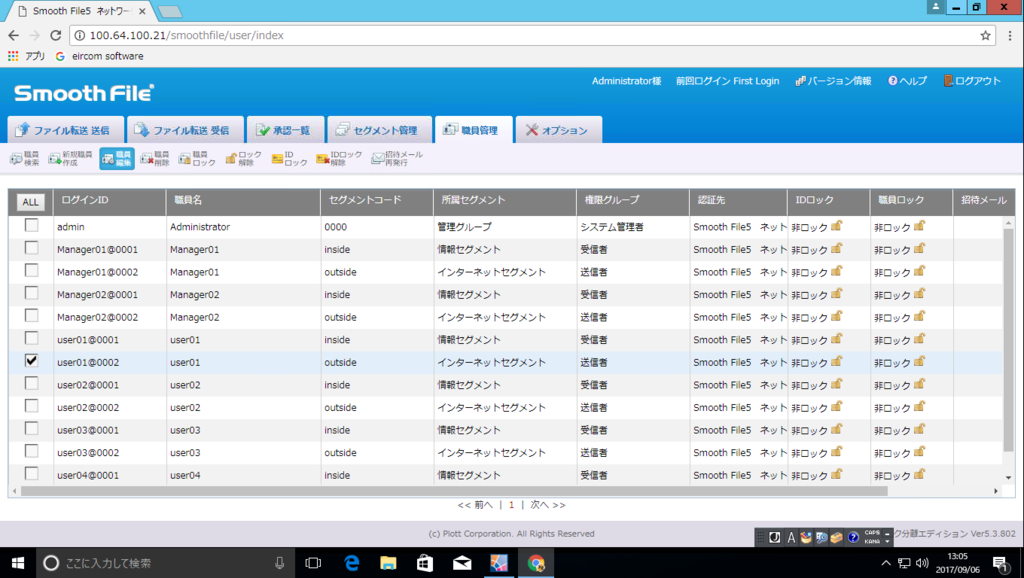The image size is (1024, 578).
Task: Check the box for user02@0001
Action: [x=31, y=383]
